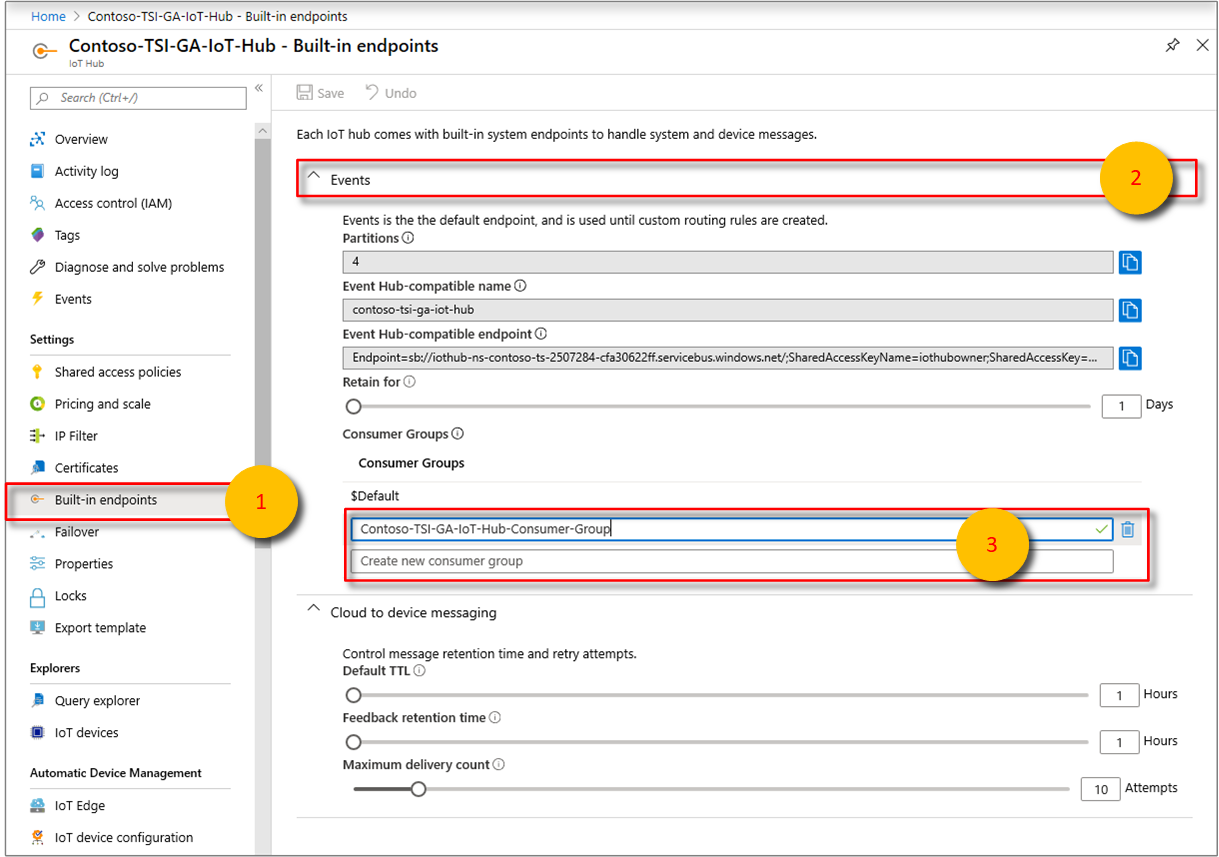This screenshot has width=1219, height=857.
Task: Save the endpoint changes
Action: click(x=319, y=92)
